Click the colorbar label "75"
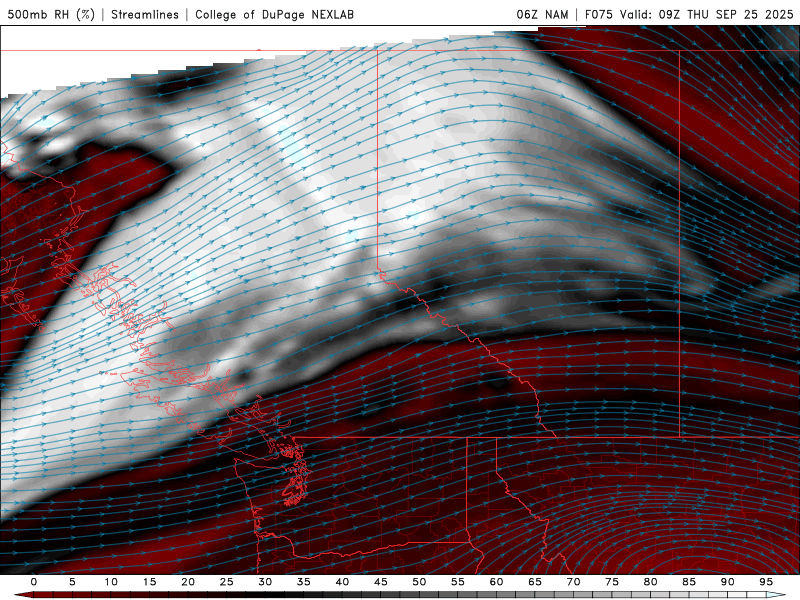The height and width of the screenshot is (600, 800). pos(612,582)
